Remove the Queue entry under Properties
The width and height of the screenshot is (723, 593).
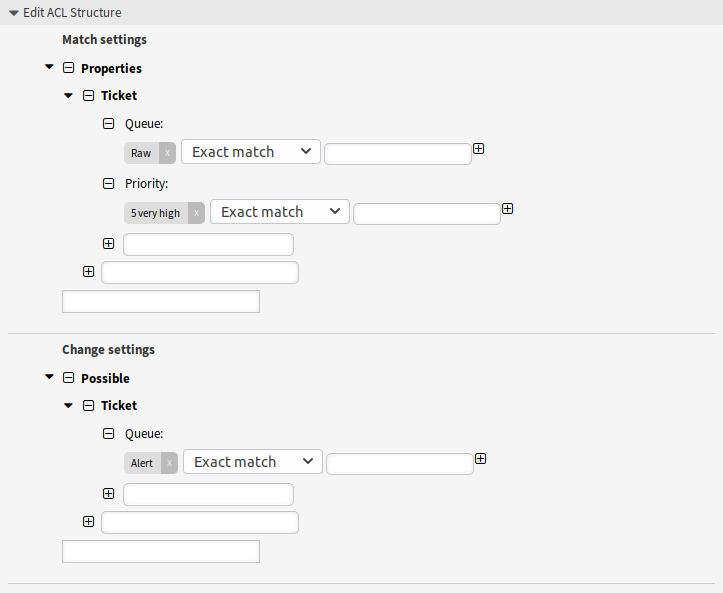pyautogui.click(x=108, y=124)
